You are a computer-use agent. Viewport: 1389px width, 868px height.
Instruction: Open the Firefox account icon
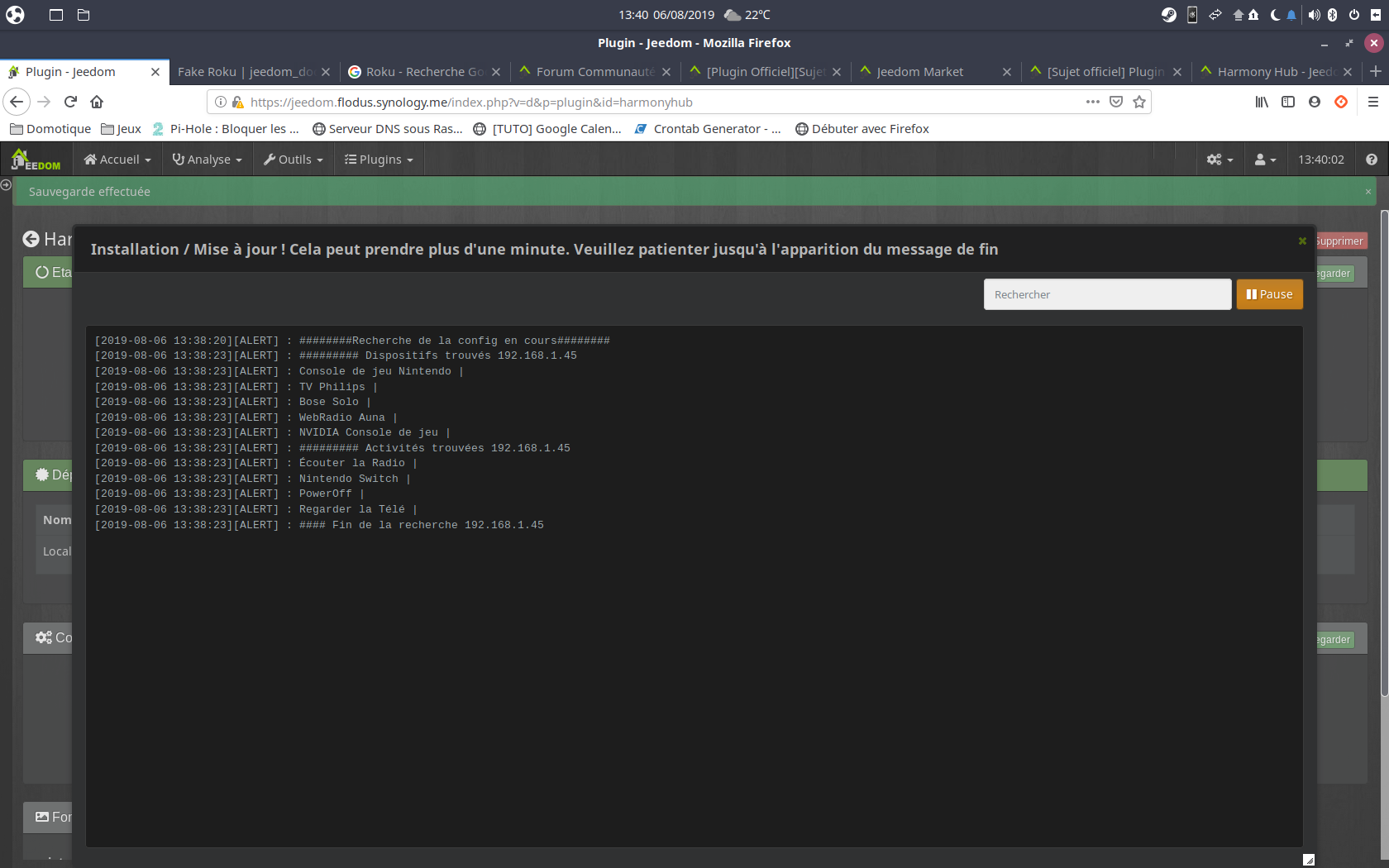point(1315,102)
